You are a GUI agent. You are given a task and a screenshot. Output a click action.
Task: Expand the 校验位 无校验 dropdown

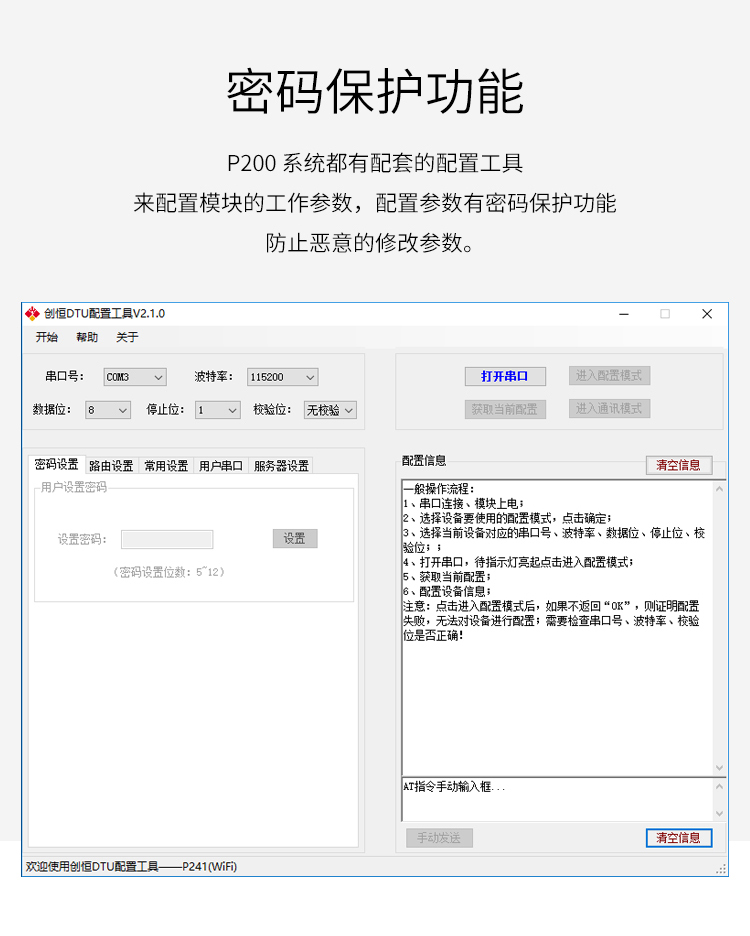click(331, 410)
